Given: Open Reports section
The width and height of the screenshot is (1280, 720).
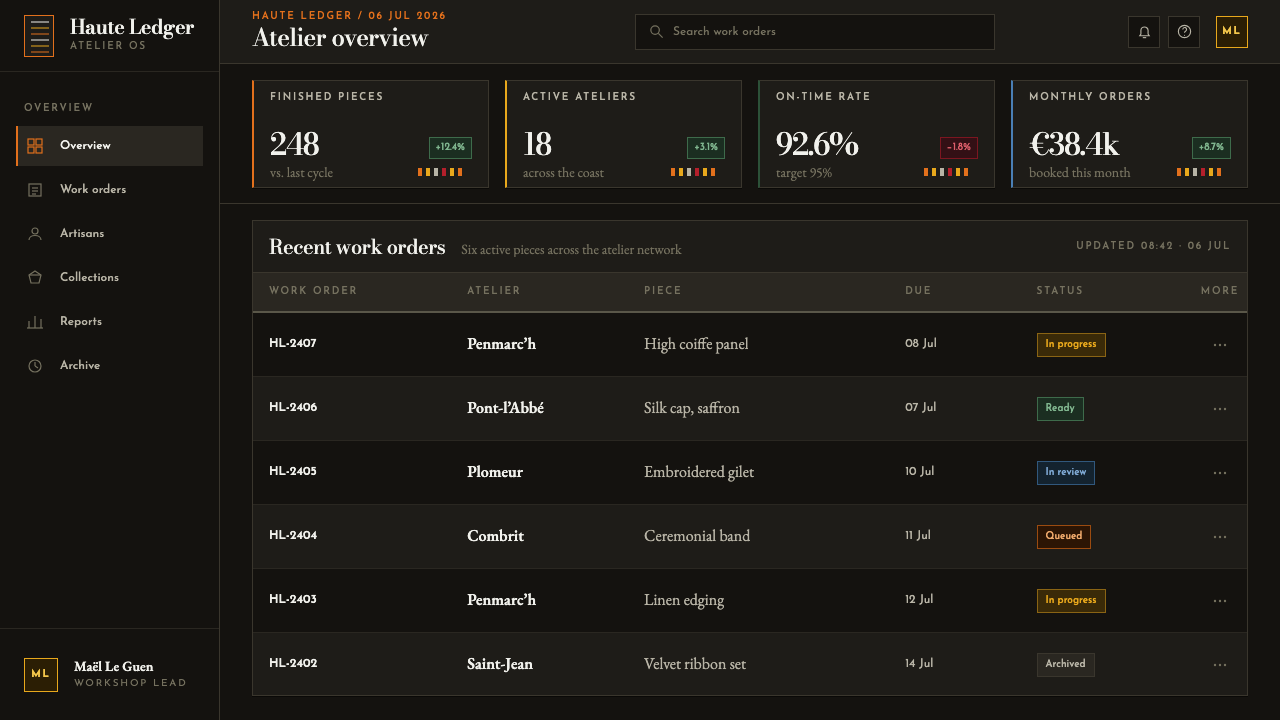Looking at the screenshot, I should click(110, 322).
